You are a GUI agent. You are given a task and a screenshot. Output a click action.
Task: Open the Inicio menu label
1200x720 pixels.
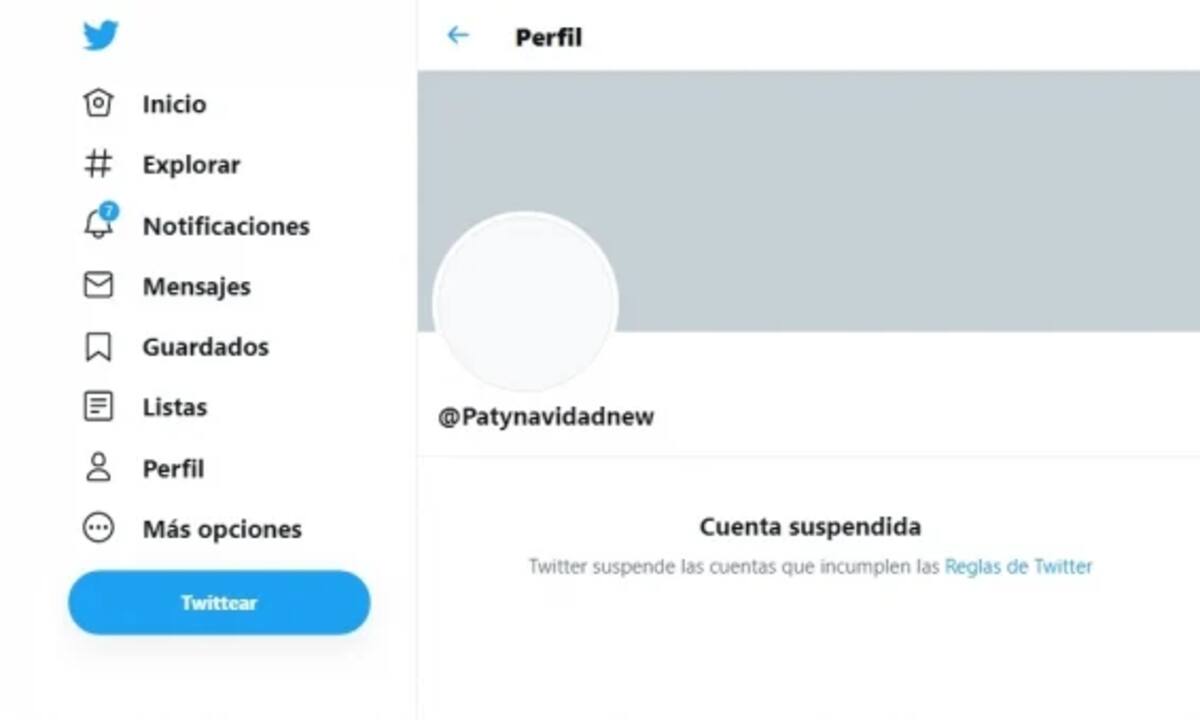click(x=174, y=104)
